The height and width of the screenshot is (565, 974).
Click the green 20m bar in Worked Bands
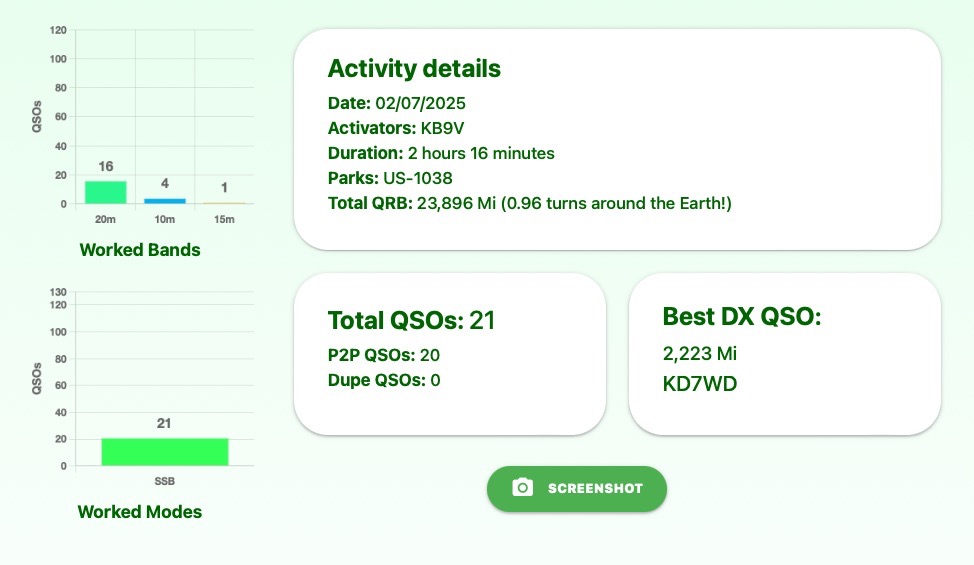pos(105,192)
